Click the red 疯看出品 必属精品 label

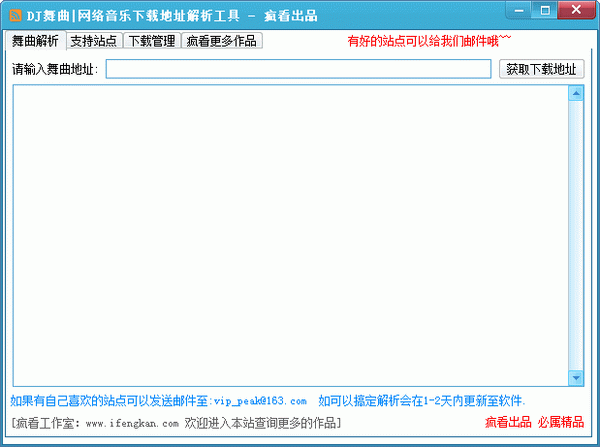pos(534,423)
